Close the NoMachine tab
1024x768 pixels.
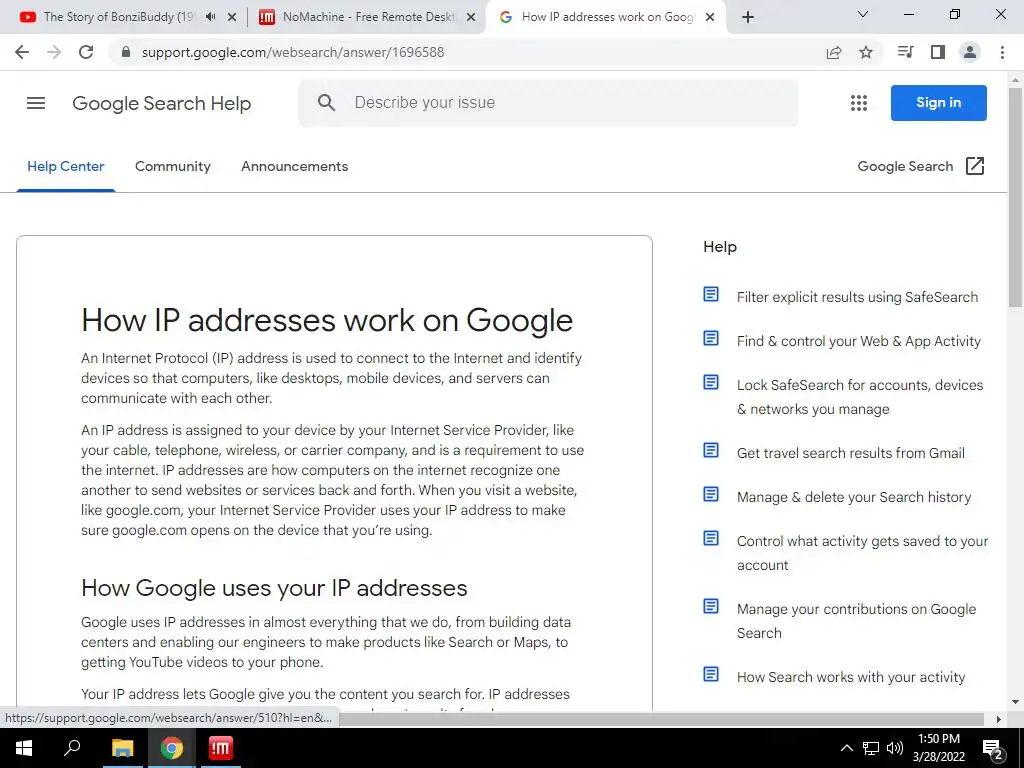[x=471, y=18]
